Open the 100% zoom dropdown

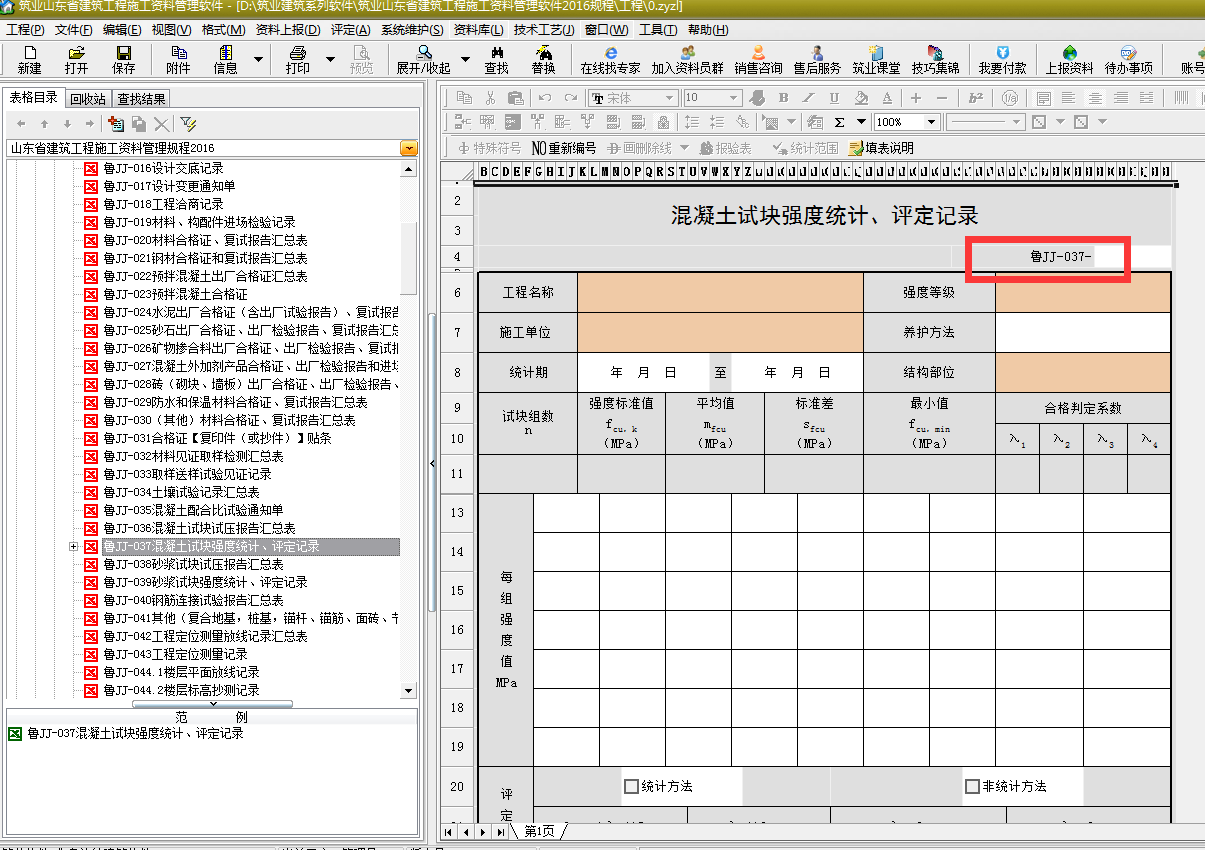(931, 122)
